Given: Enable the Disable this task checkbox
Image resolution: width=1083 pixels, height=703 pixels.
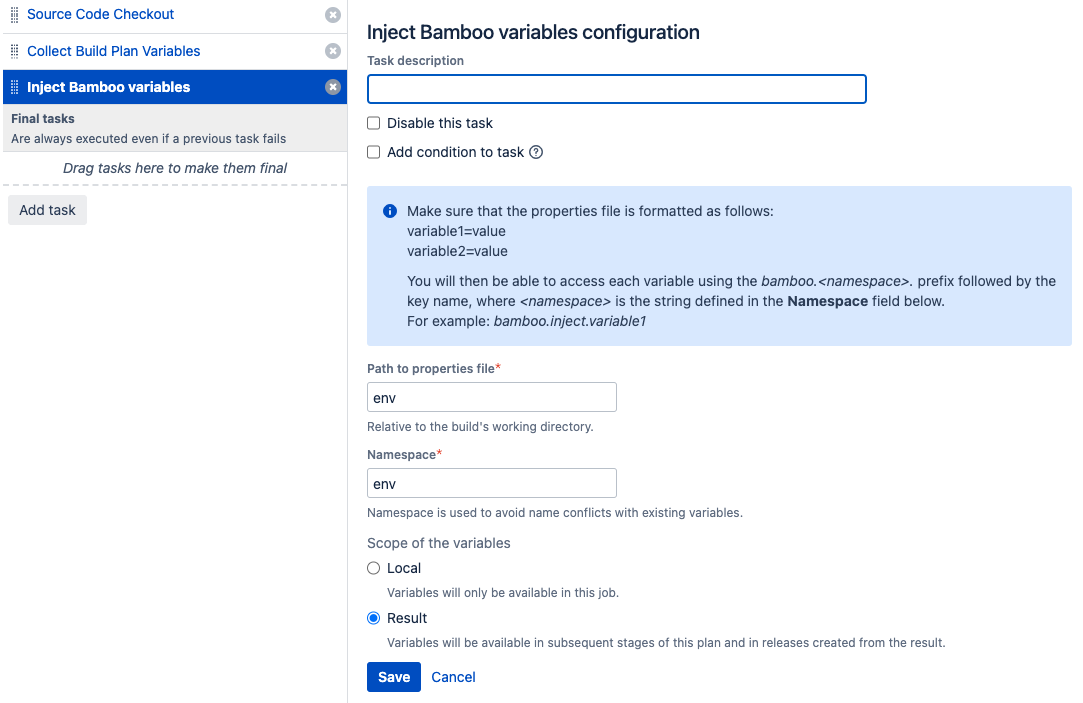Looking at the screenshot, I should [x=374, y=123].
